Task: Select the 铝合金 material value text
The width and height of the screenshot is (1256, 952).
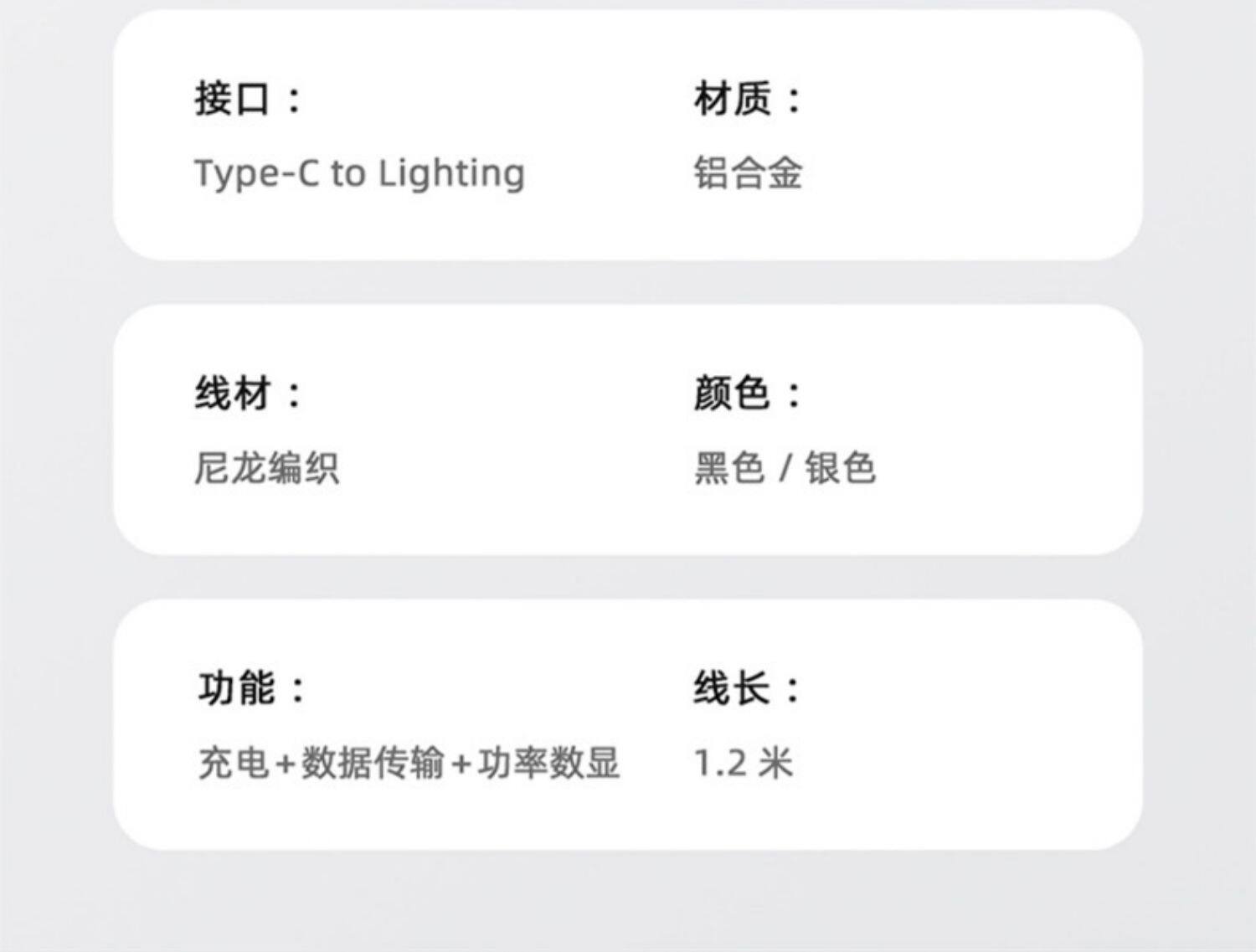Action: (748, 173)
